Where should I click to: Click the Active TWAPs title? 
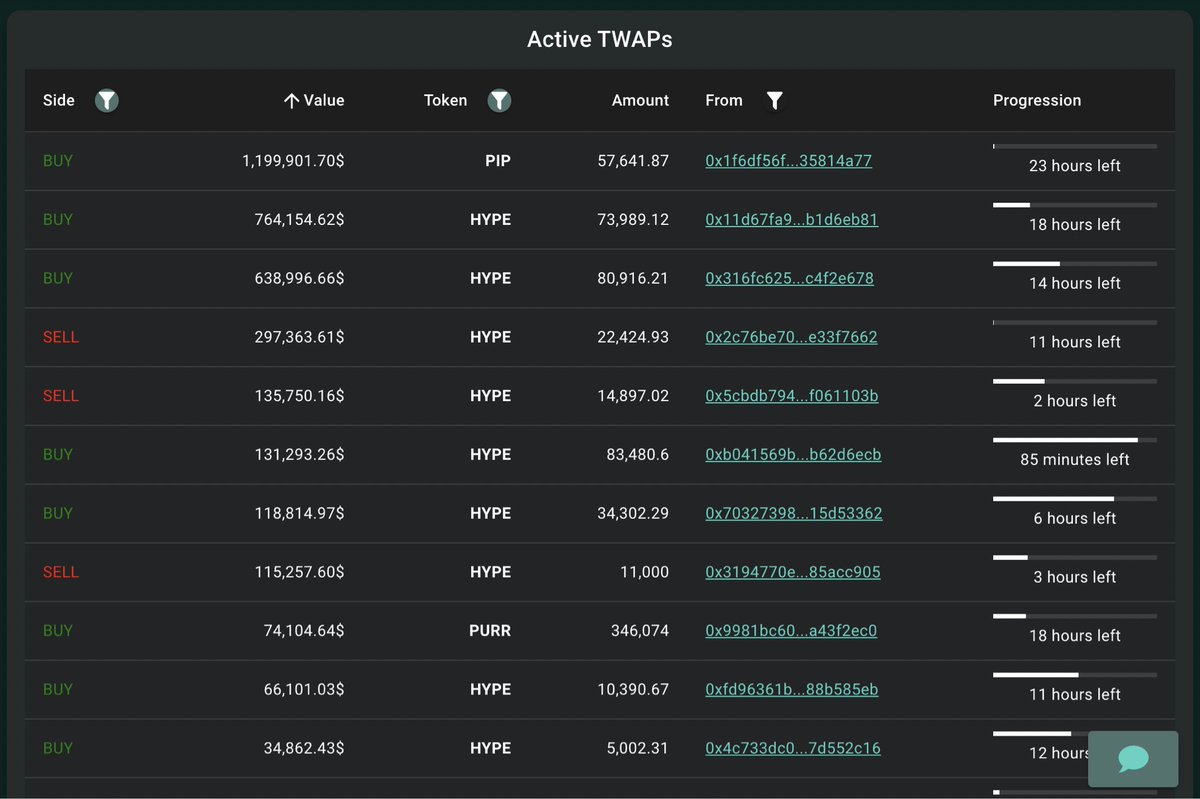pos(600,40)
